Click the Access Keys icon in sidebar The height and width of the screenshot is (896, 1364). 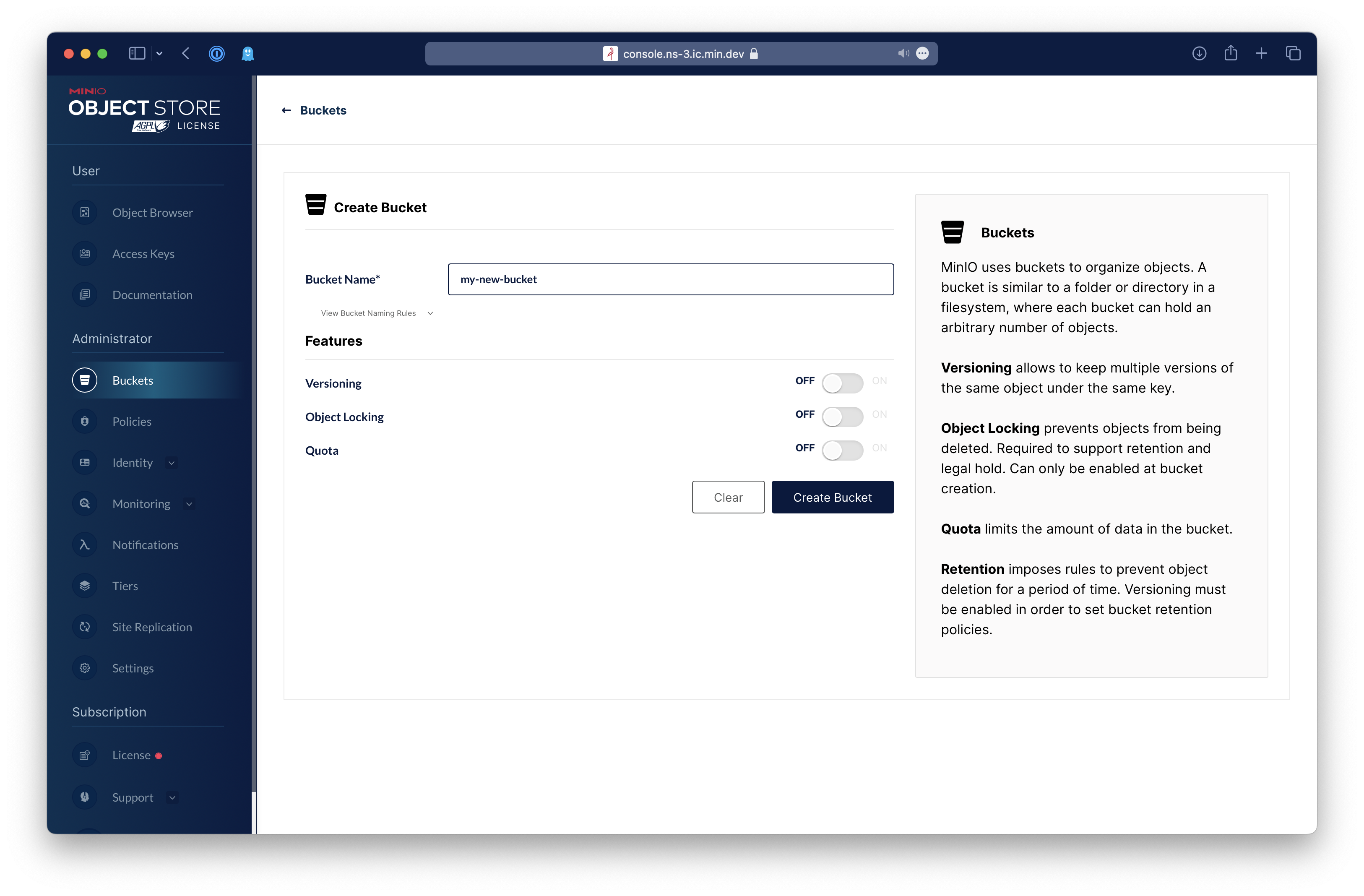85,253
